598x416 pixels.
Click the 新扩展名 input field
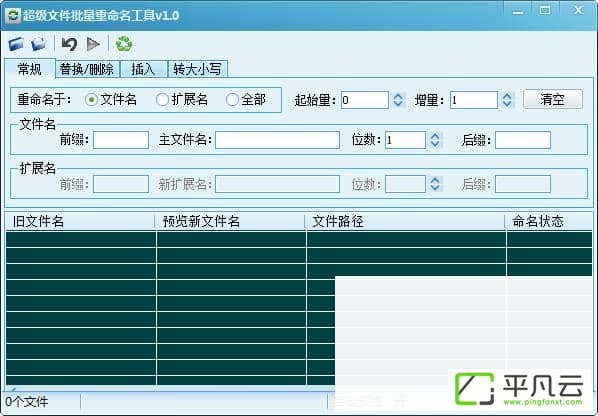pos(277,184)
